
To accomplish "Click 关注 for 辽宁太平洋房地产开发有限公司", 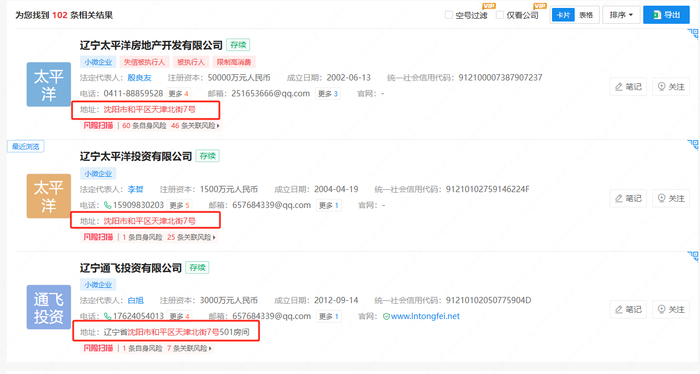I will click(x=671, y=87).
